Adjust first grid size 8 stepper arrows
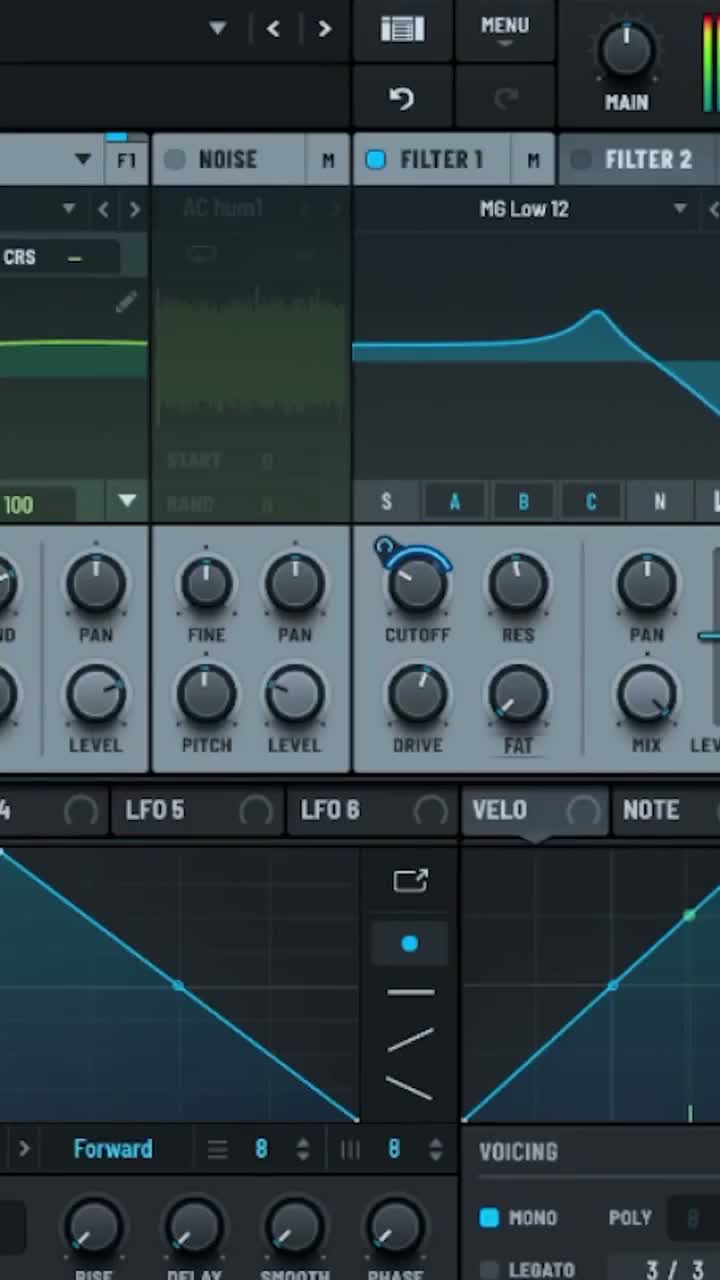The image size is (720, 1280). [303, 1150]
